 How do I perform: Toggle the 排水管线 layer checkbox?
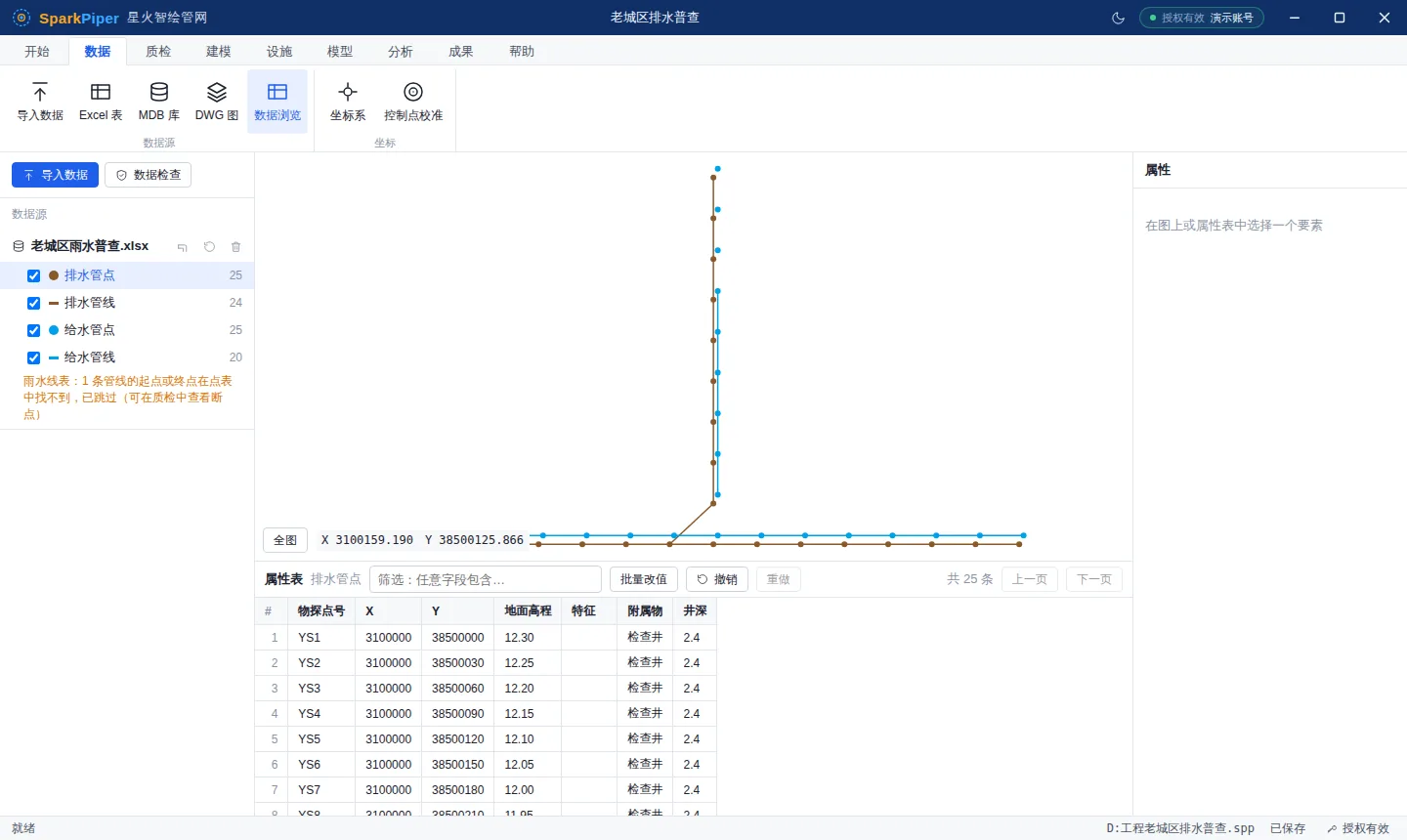pos(34,304)
